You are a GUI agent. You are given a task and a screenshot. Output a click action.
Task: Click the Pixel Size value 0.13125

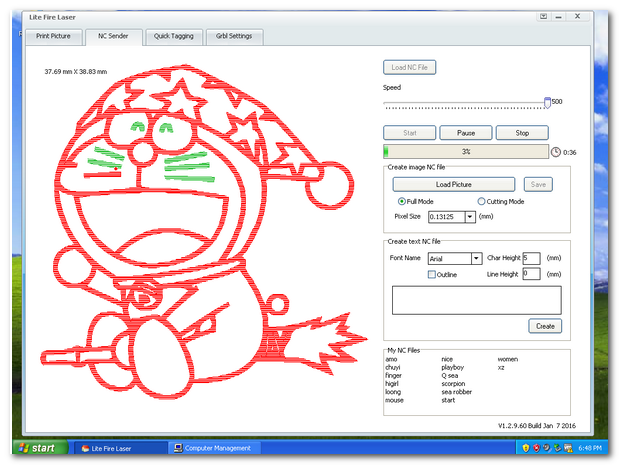(446, 217)
